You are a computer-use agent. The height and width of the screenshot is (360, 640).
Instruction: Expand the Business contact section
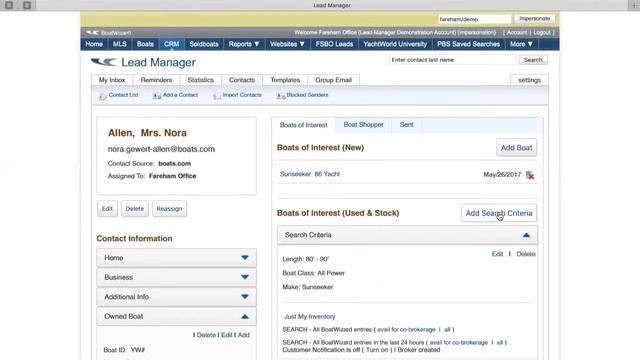176,277
